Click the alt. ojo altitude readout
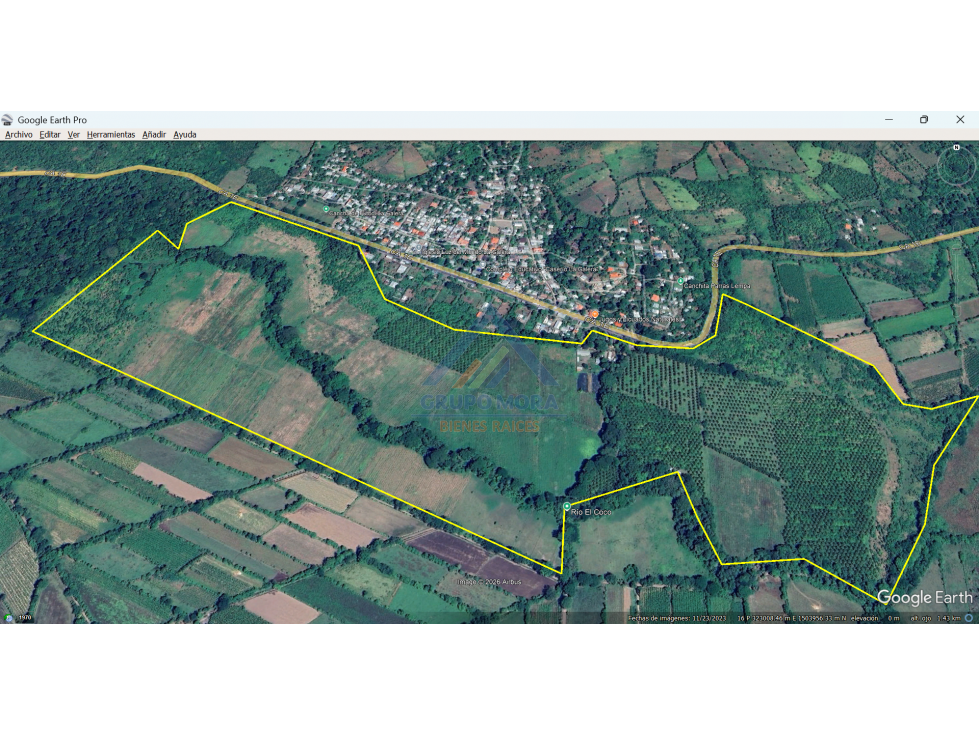Screen dimensions: 979x734 935,619
